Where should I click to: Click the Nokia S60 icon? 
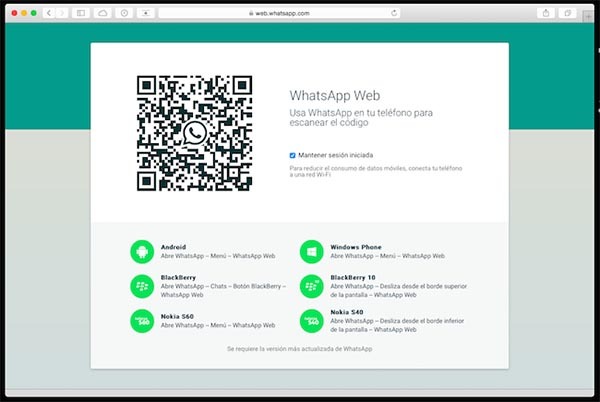point(142,321)
